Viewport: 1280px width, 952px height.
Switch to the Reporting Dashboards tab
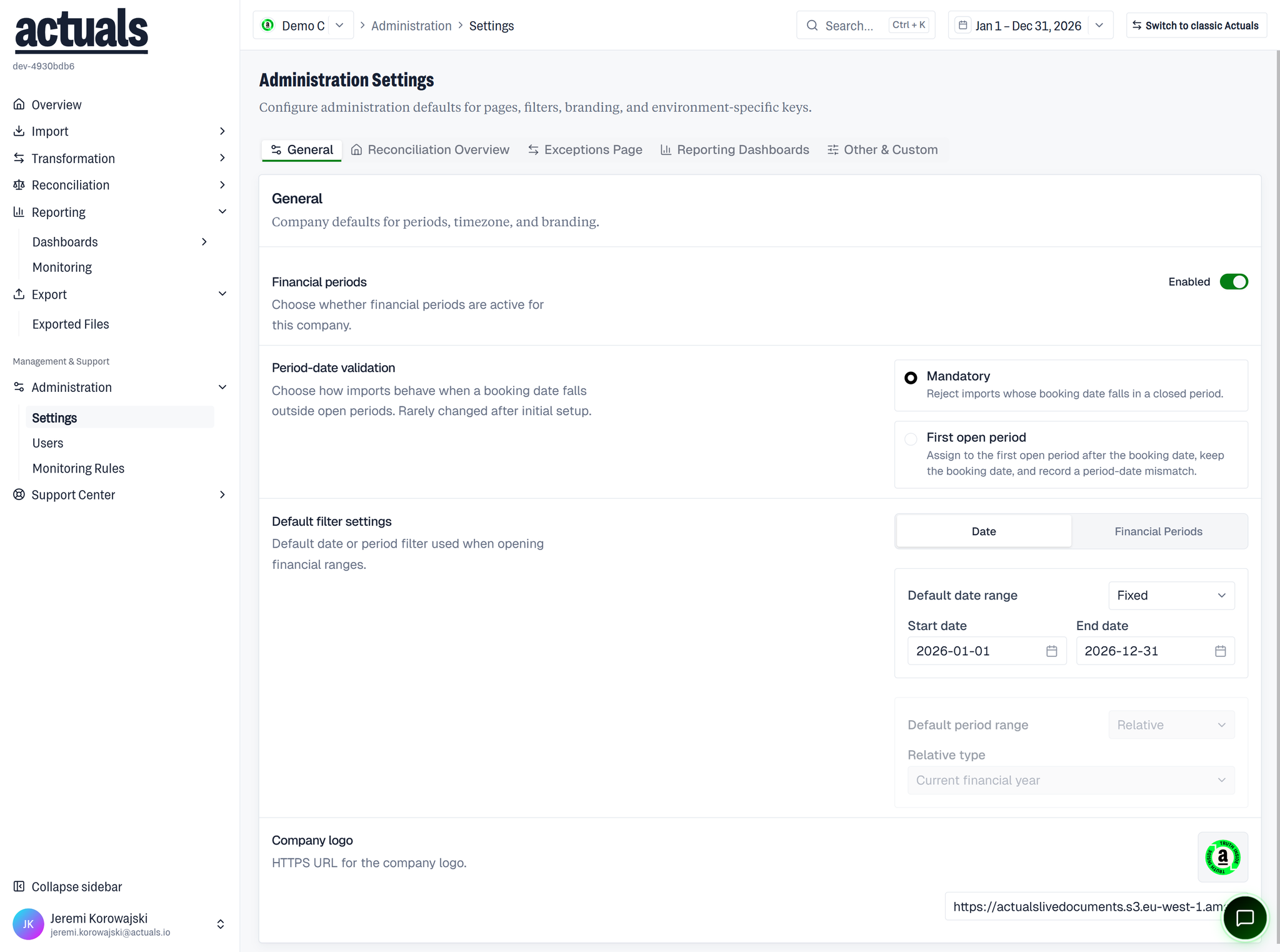(735, 150)
